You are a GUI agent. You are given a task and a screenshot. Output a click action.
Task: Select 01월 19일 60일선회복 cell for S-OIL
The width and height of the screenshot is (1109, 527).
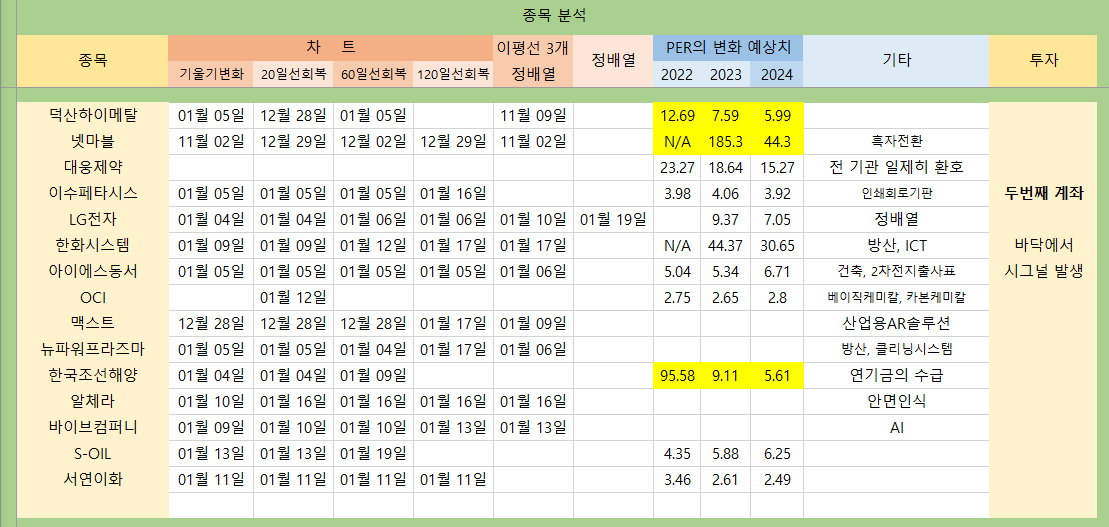[x=373, y=453]
